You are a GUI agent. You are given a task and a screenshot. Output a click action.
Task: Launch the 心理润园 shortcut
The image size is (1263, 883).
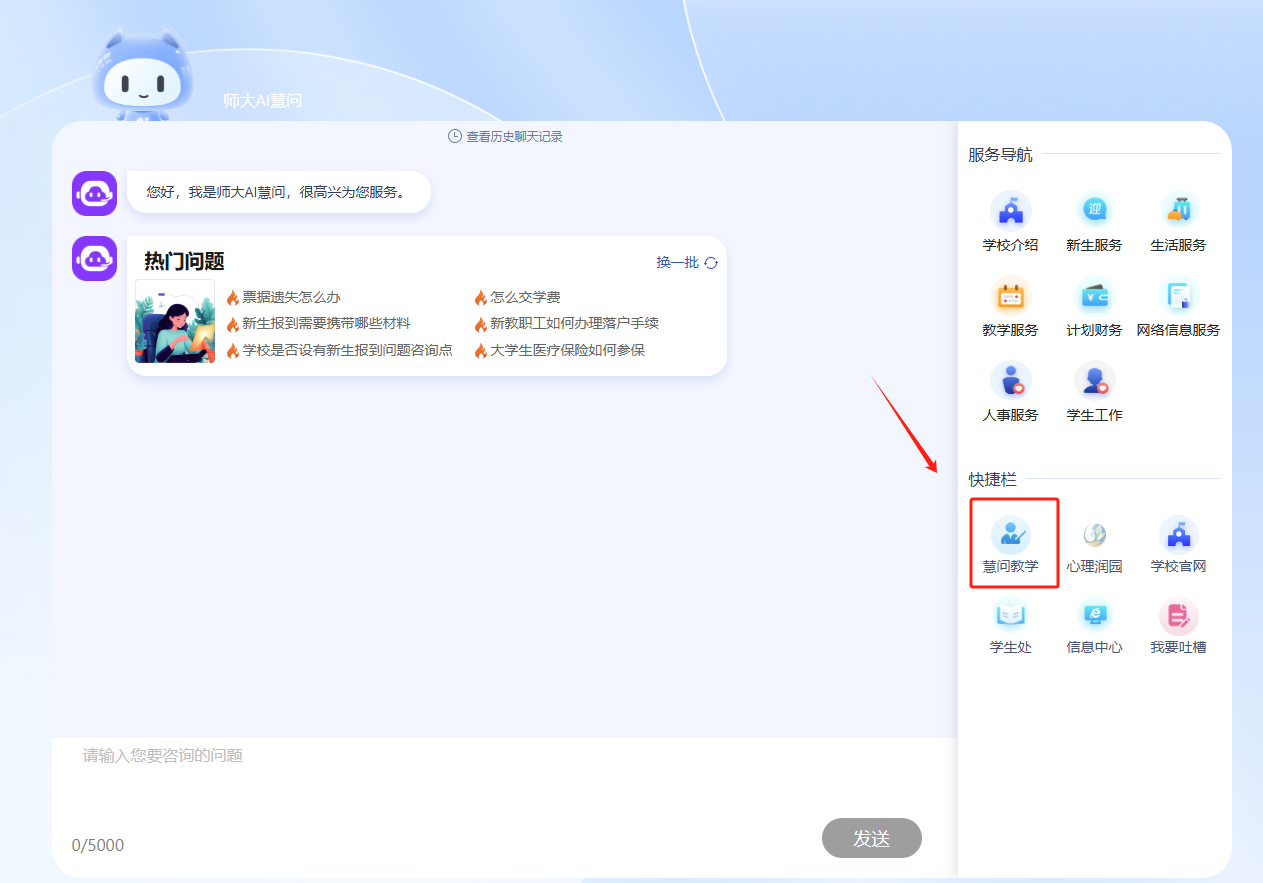click(1094, 544)
